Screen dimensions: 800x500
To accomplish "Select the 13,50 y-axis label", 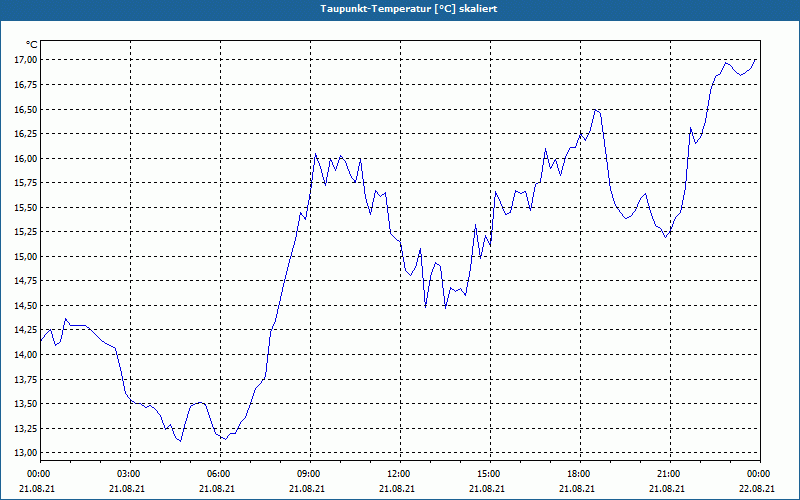I will click(26, 404).
